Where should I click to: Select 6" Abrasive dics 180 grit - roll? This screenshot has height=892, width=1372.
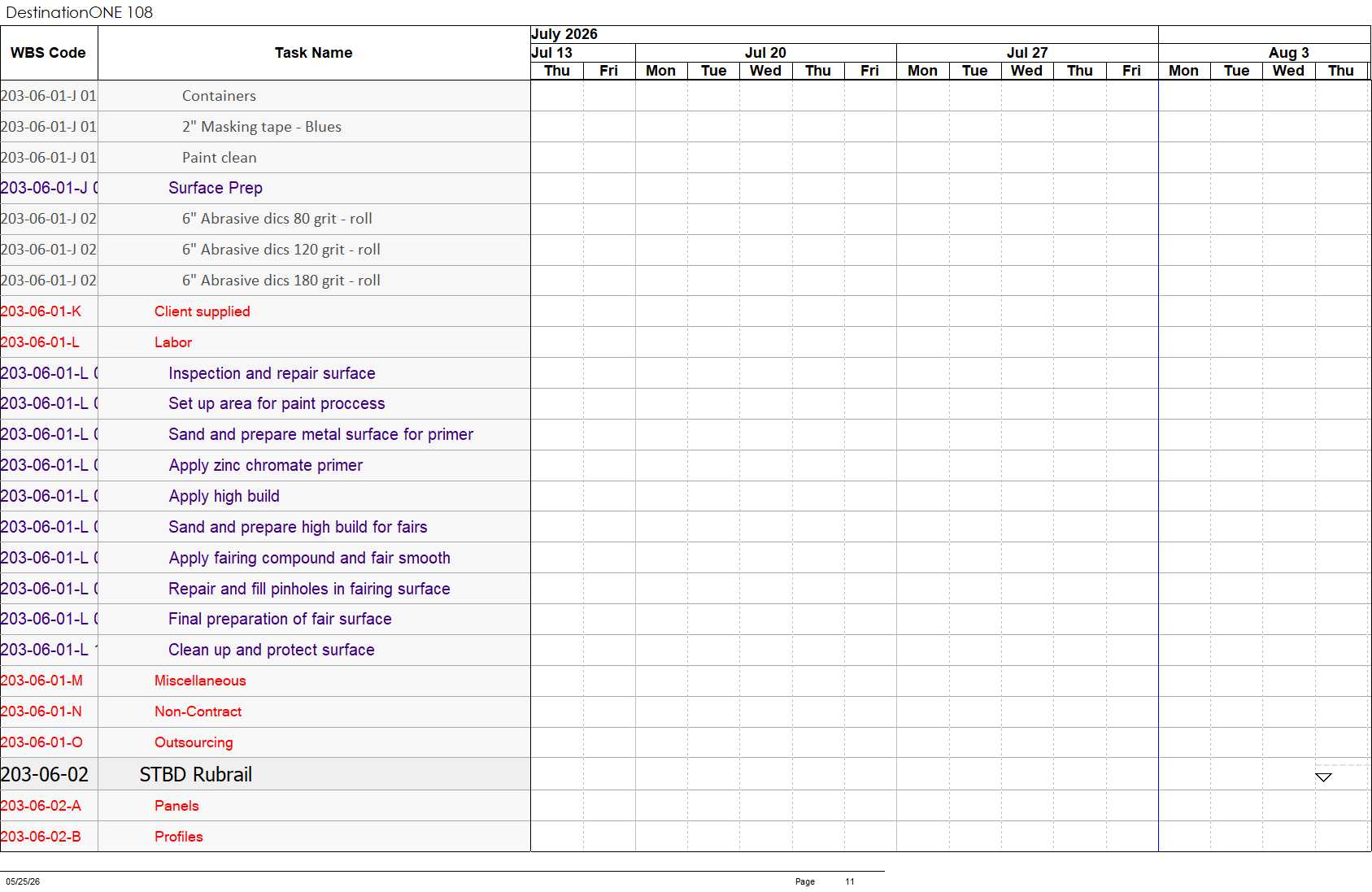(x=281, y=281)
